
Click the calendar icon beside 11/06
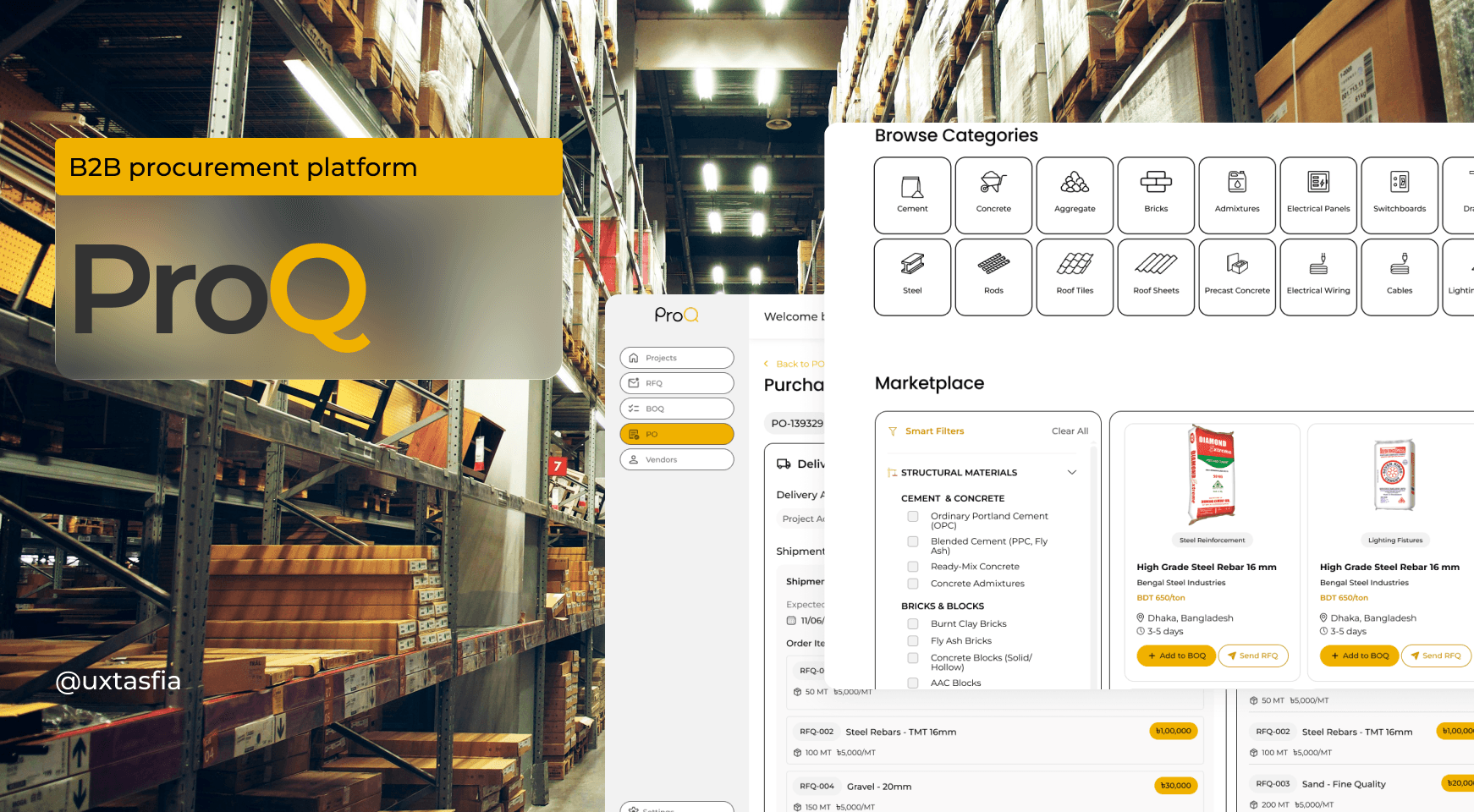coord(791,621)
